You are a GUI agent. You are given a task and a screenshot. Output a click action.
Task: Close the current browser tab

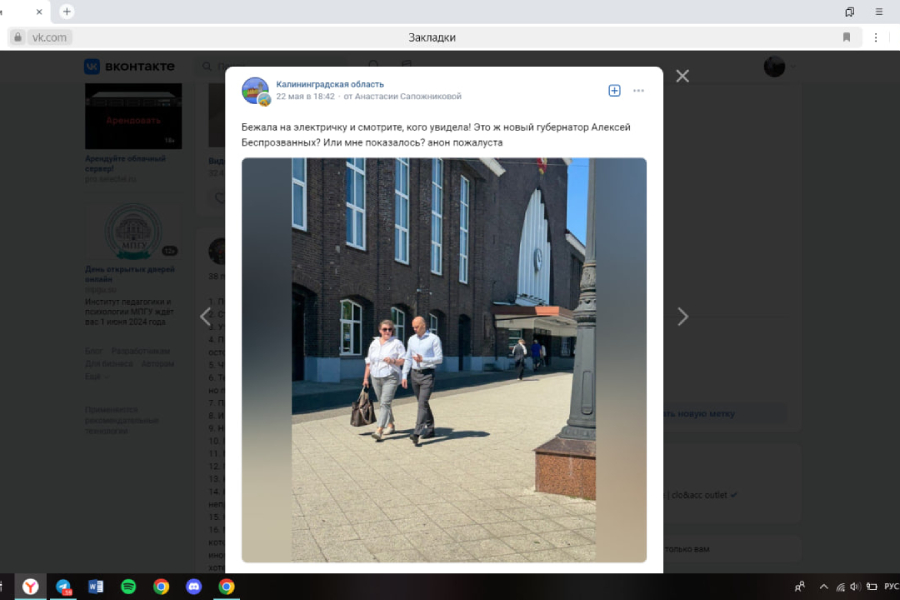(40, 11)
